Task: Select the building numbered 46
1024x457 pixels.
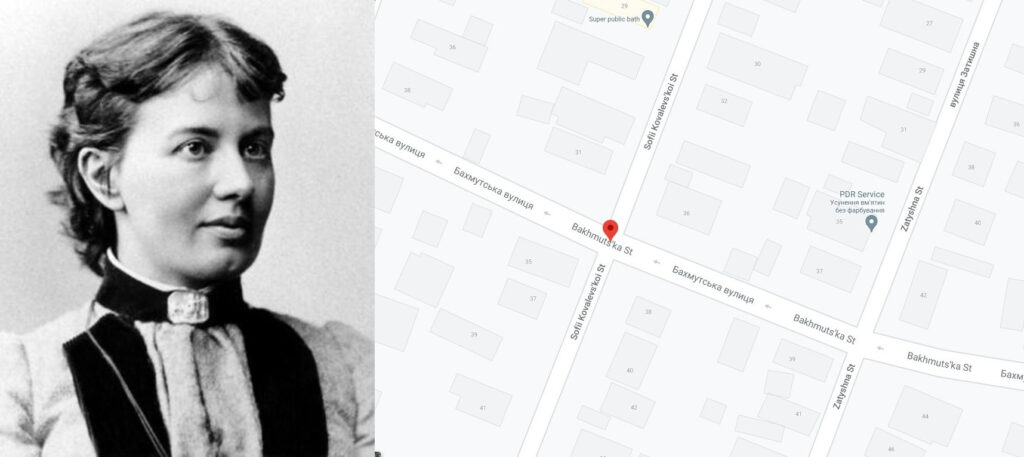Action: (891, 448)
